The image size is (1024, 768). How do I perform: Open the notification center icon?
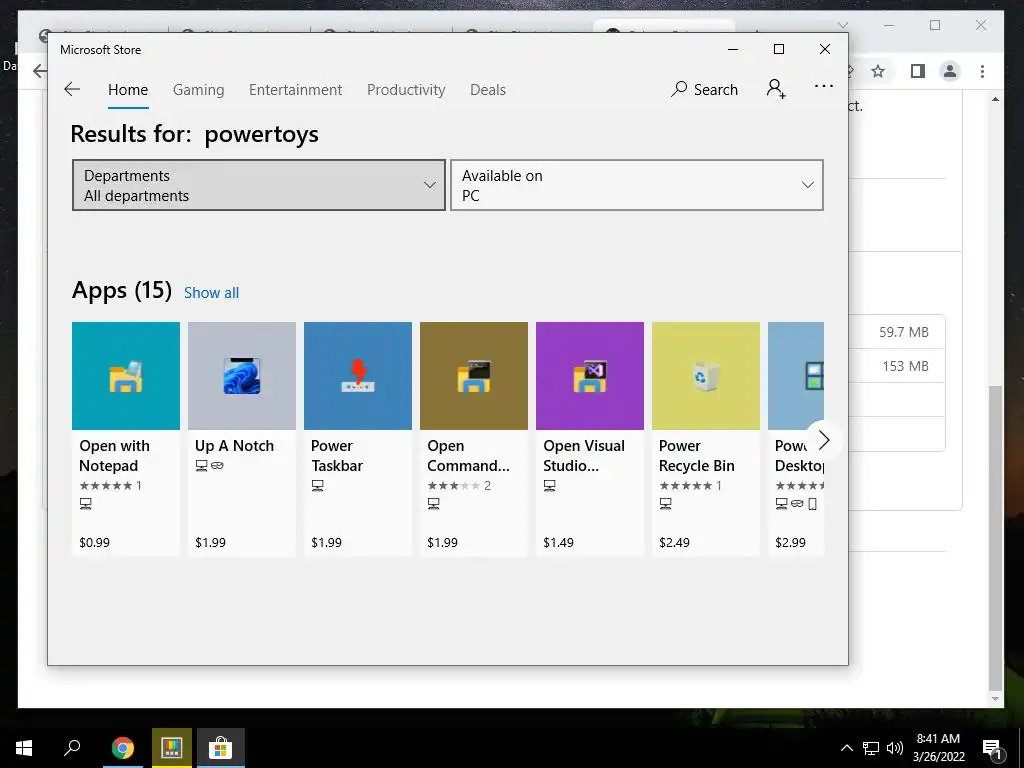click(992, 748)
